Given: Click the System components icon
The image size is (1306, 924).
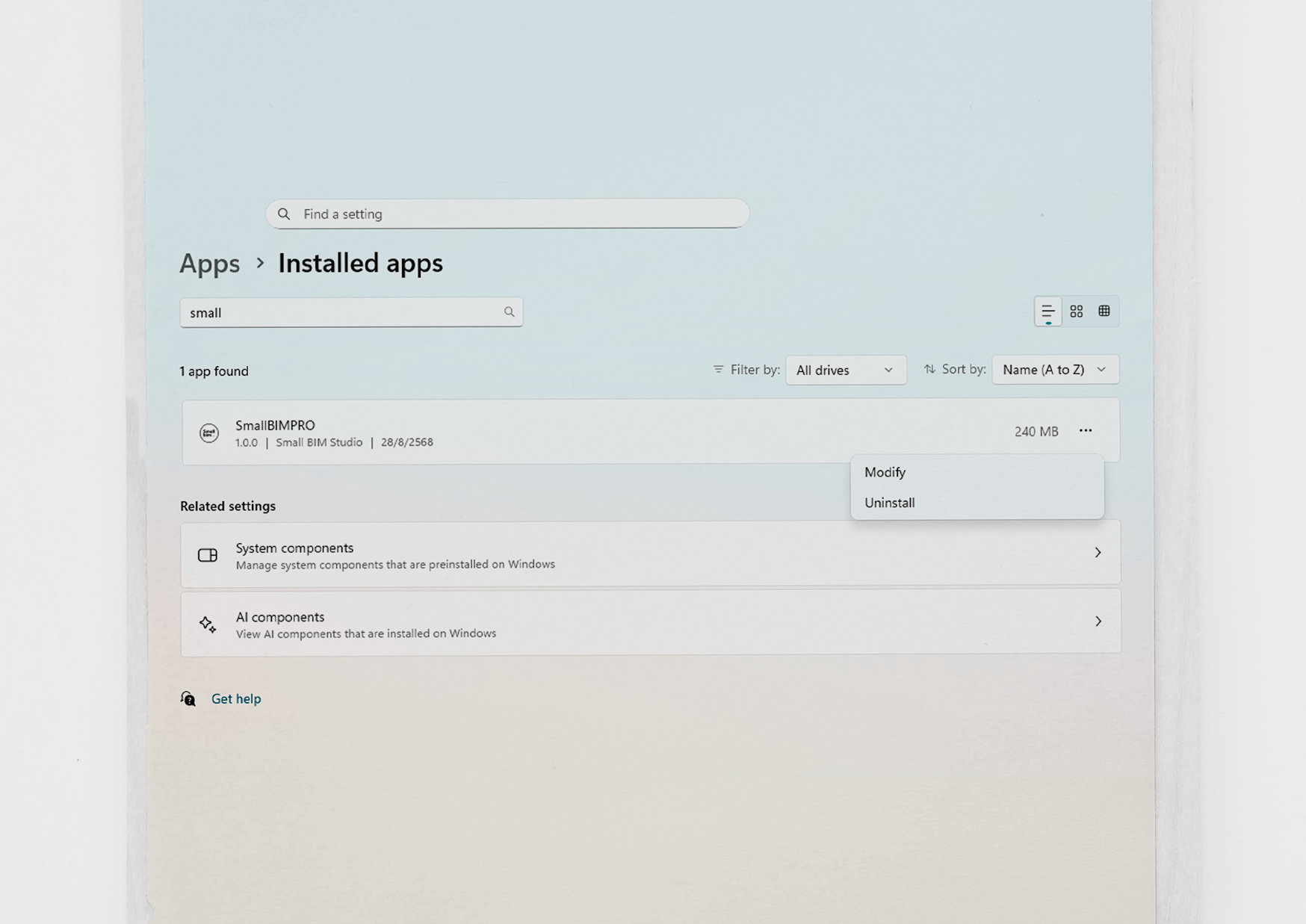Looking at the screenshot, I should click(208, 555).
